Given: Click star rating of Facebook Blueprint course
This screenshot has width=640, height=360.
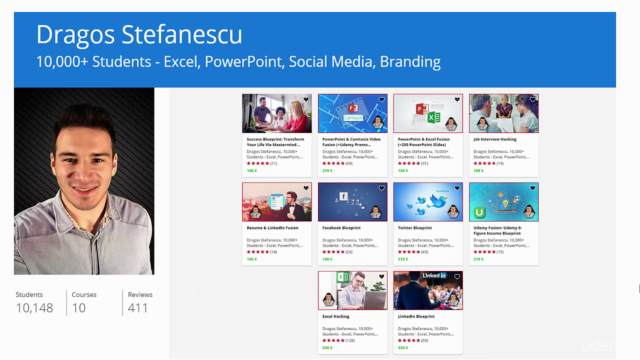Looking at the screenshot, I should click(333, 252).
